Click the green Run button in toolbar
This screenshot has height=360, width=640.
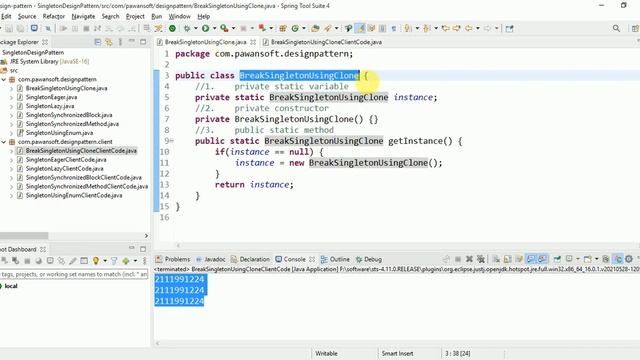205,28
